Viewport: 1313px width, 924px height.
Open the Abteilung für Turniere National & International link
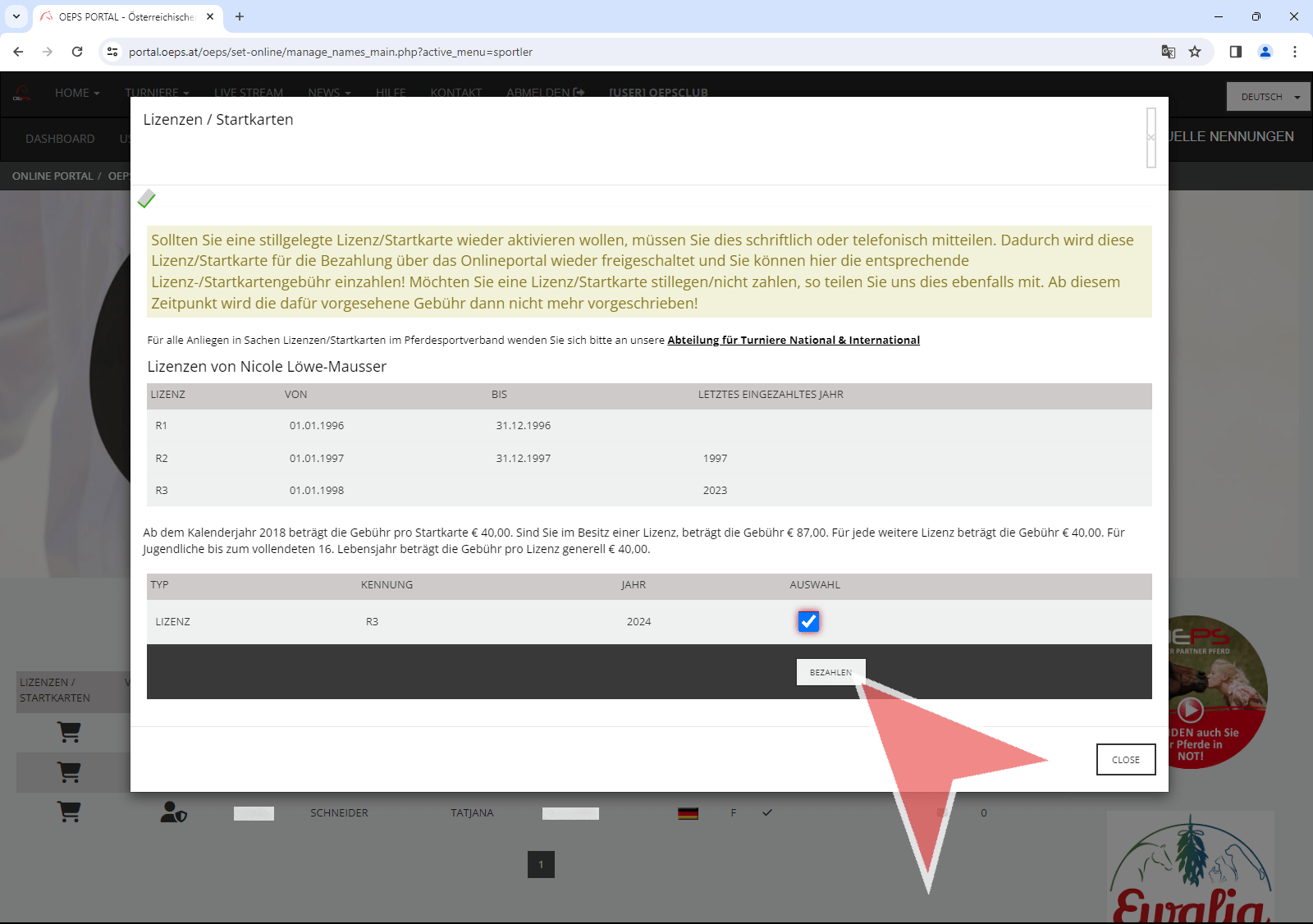click(793, 340)
